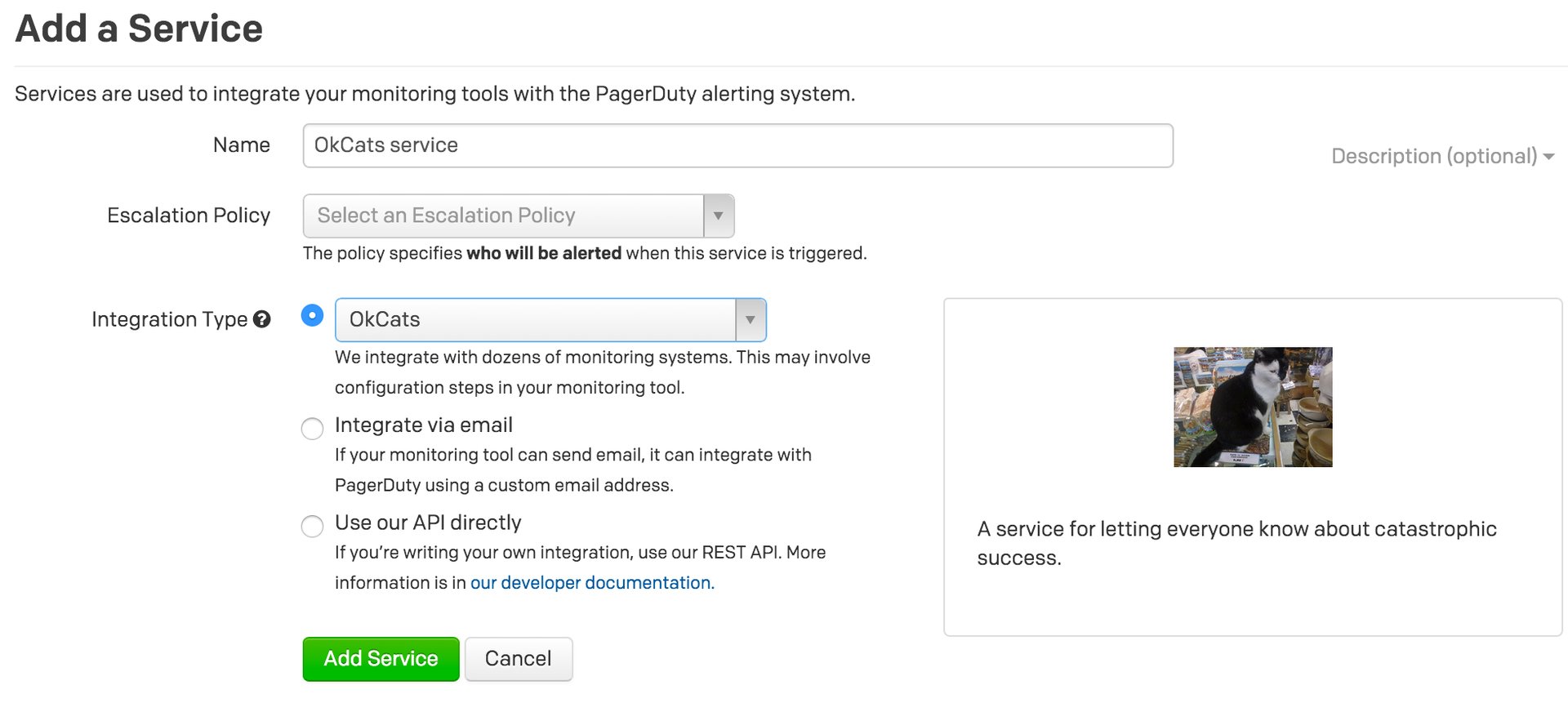Expand the Description (optional) field
The image size is (1568, 712).
pyautogui.click(x=1433, y=156)
